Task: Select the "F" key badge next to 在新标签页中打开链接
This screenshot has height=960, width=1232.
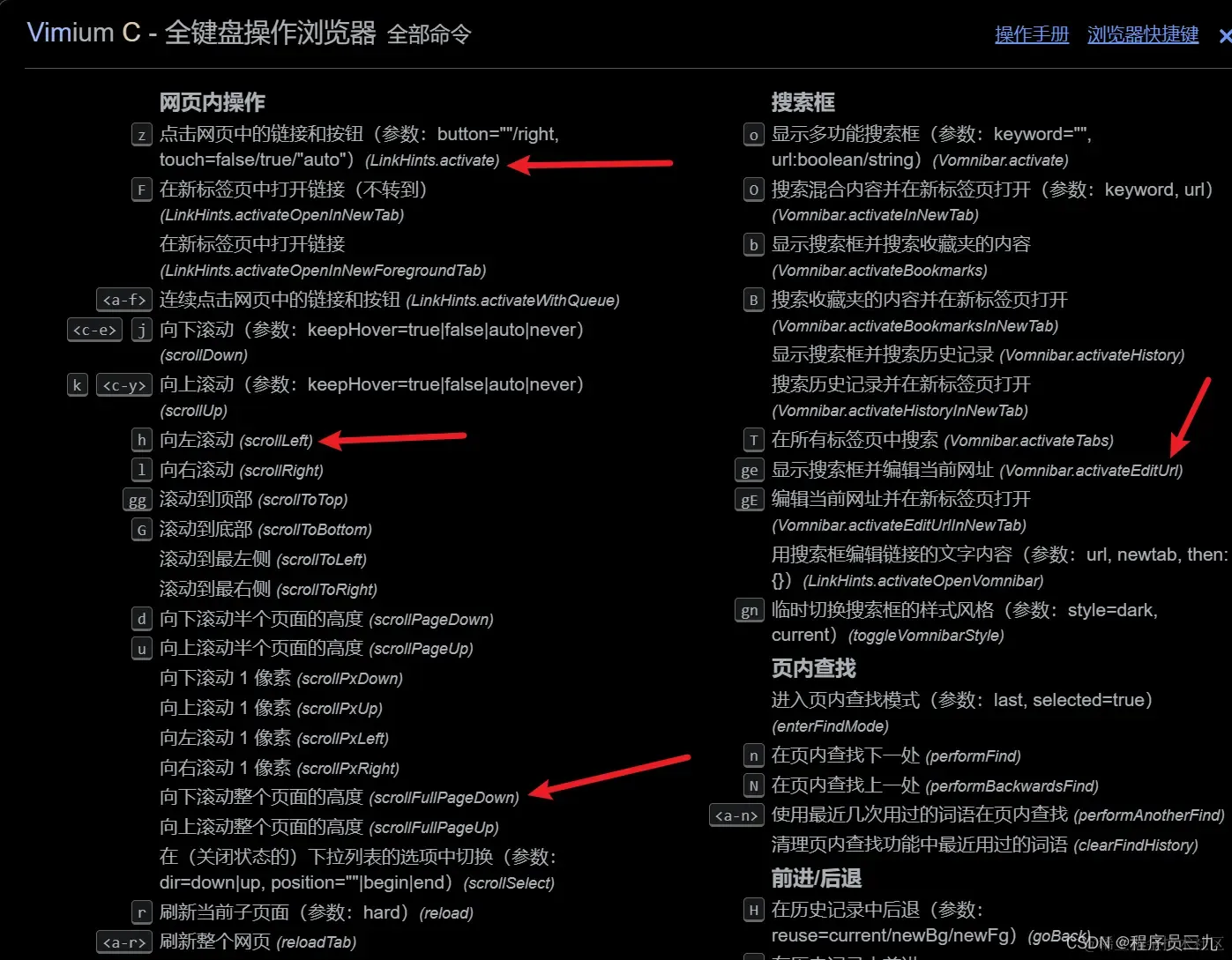Action: (141, 189)
